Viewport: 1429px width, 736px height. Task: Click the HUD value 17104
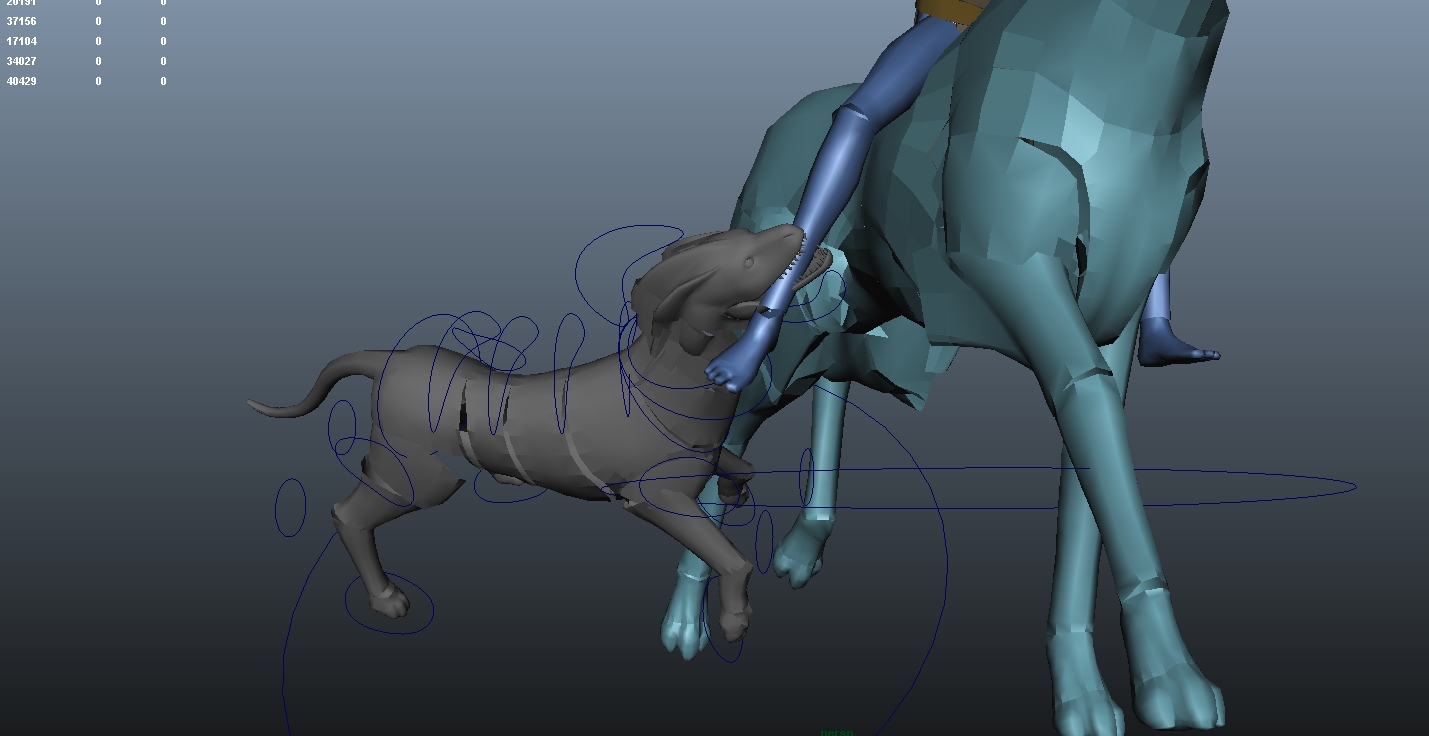tap(21, 41)
